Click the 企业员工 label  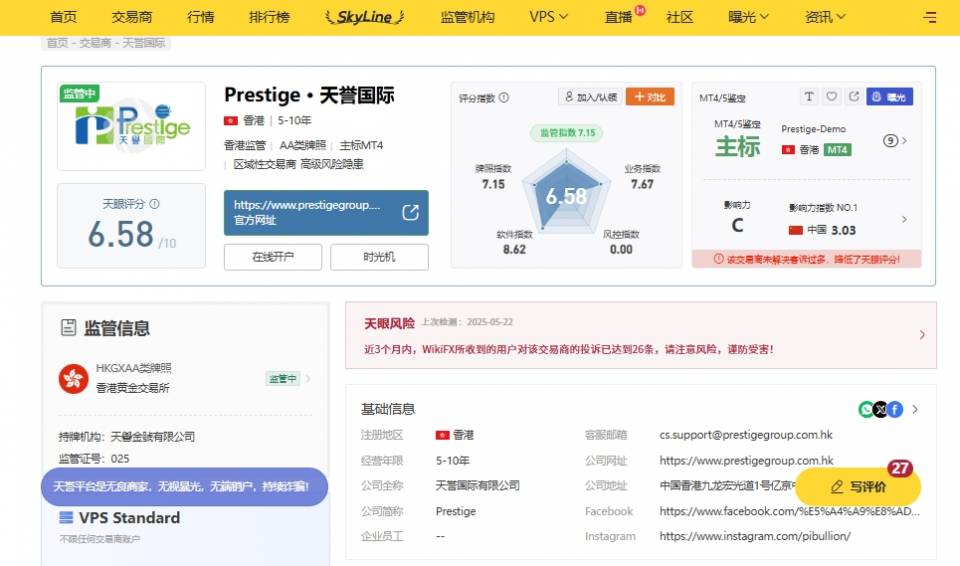click(382, 536)
